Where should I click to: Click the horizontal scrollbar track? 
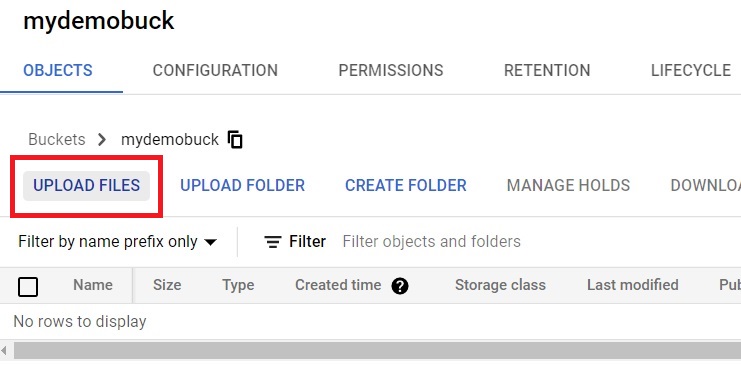(x=377, y=351)
